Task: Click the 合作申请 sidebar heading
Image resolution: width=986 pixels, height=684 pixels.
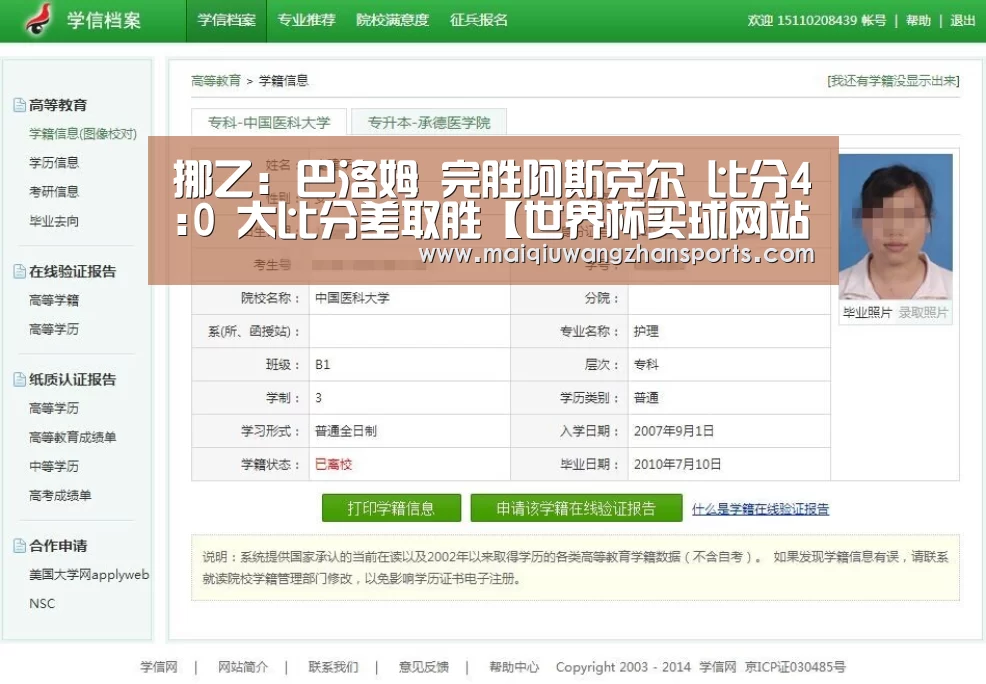Action: (x=58, y=546)
